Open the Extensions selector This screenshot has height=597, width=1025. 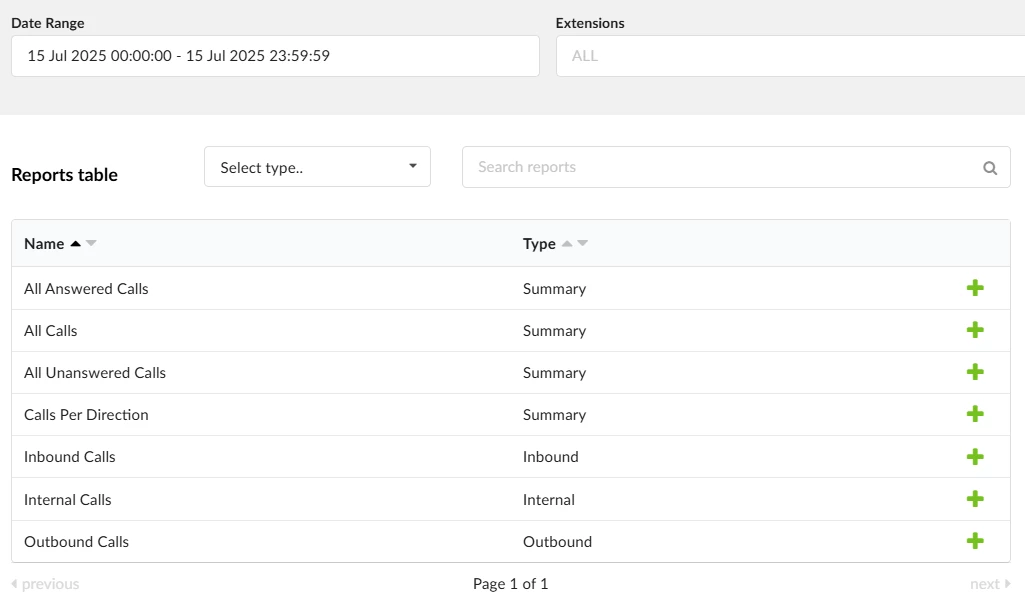click(x=790, y=56)
